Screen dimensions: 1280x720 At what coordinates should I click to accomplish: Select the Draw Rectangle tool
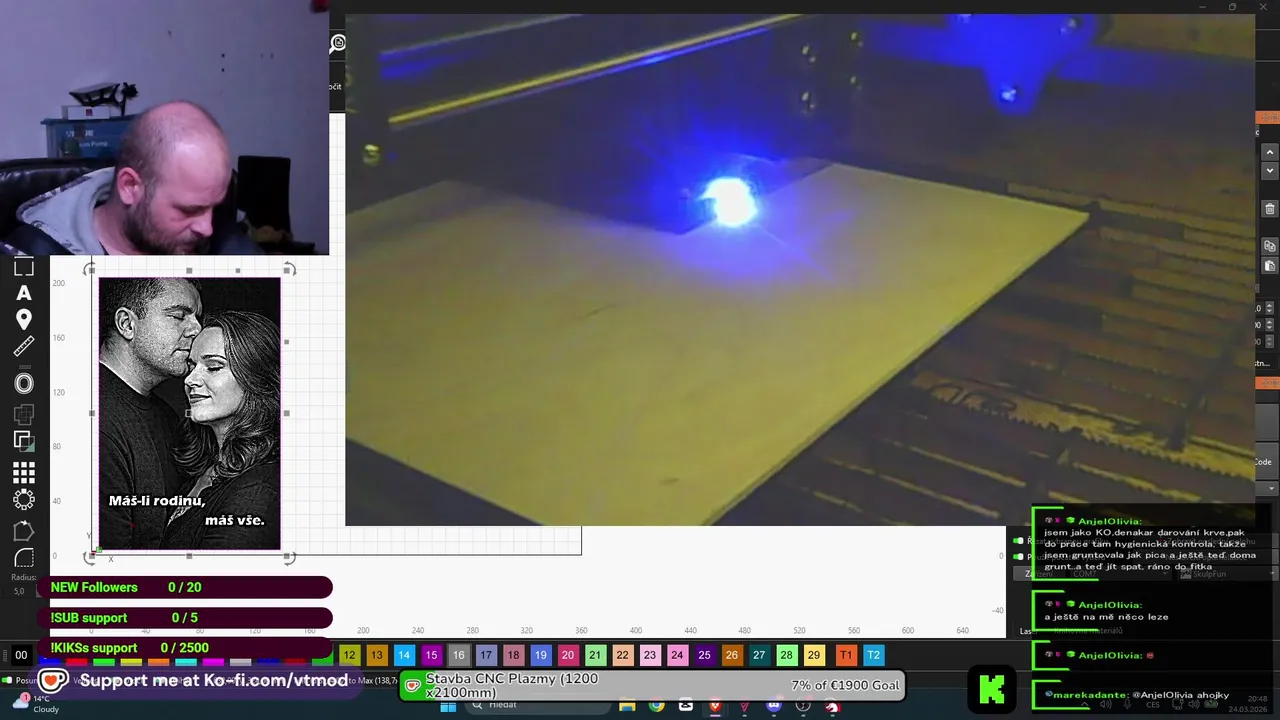[x=24, y=267]
